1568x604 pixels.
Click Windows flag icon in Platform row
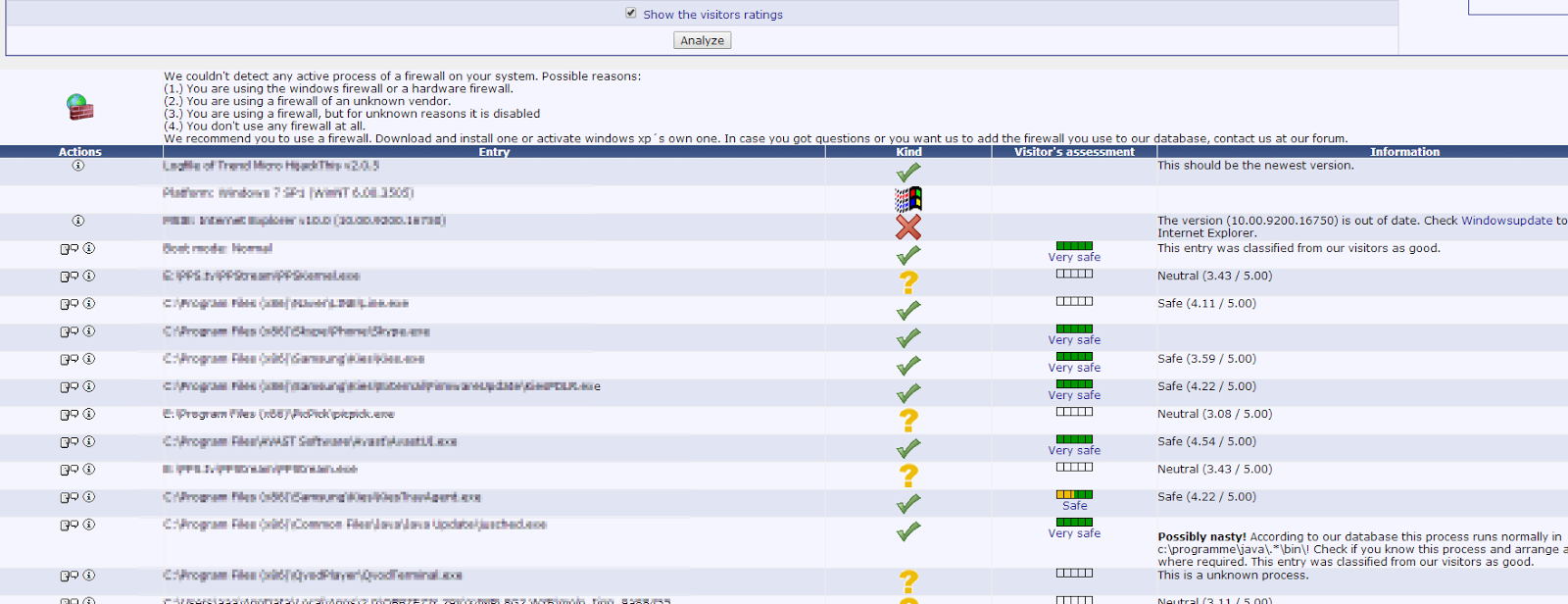pyautogui.click(x=908, y=199)
